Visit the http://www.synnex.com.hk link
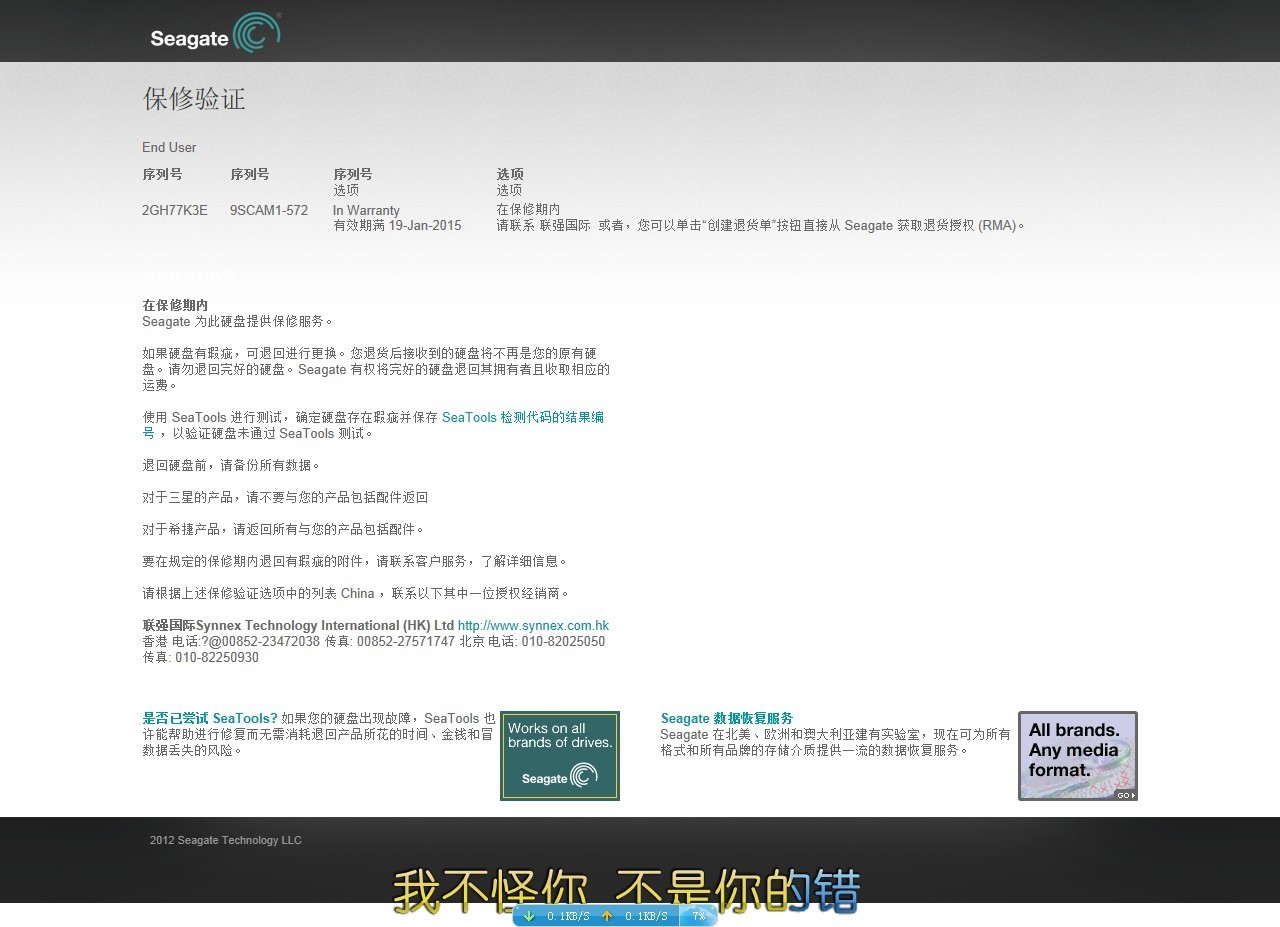 (x=533, y=625)
